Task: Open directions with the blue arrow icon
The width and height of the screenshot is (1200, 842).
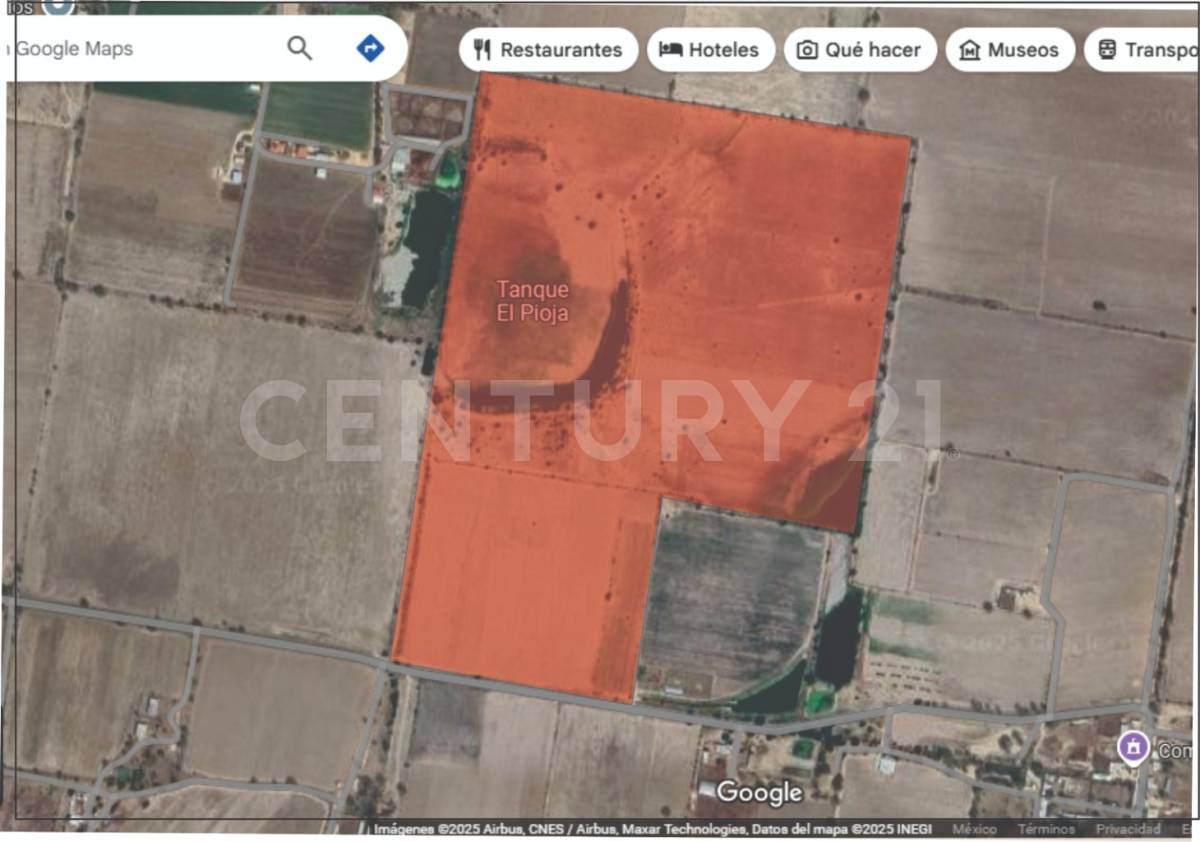Action: click(x=370, y=48)
